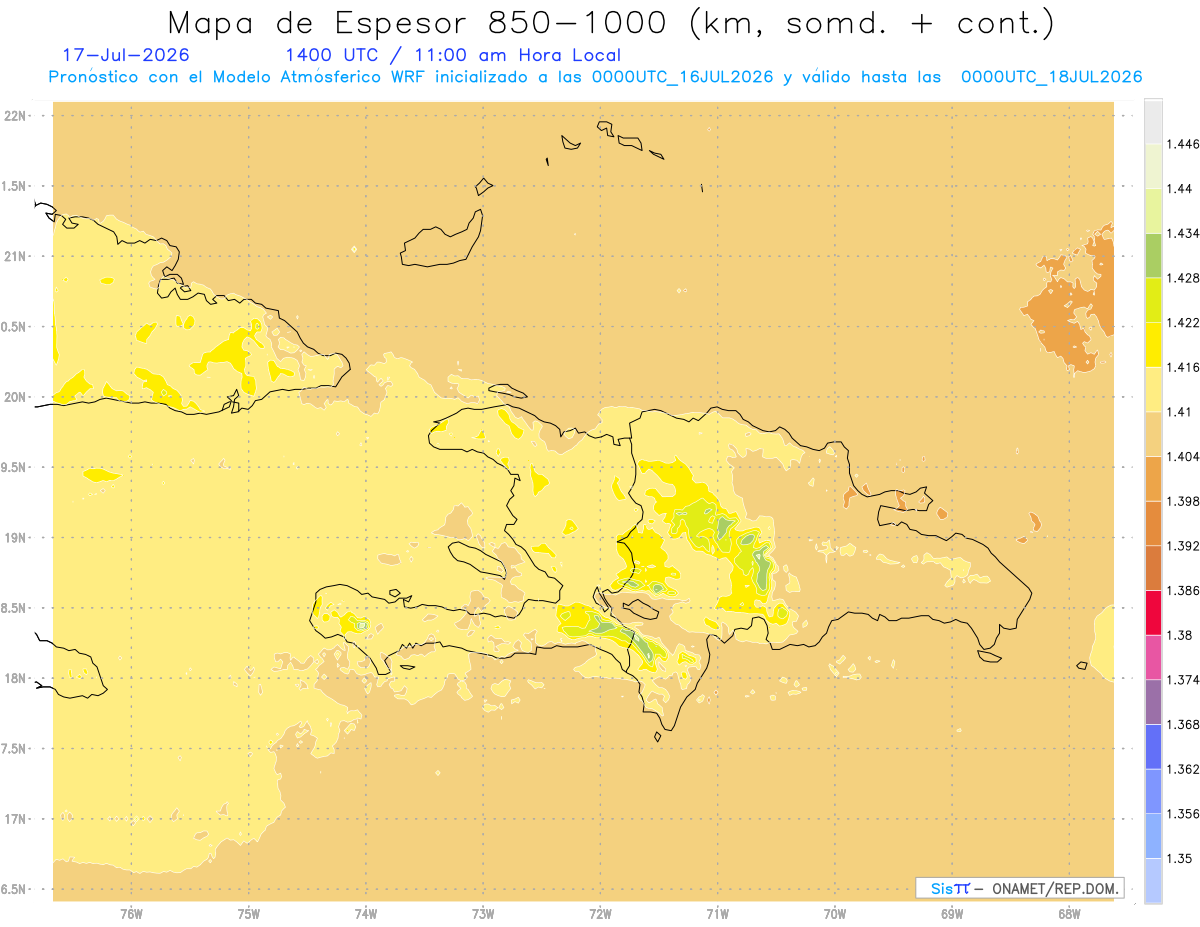The height and width of the screenshot is (927, 1200).
Task: Click the '1400 UTC / 11:00 am Hora Local' label
Action: (452, 55)
